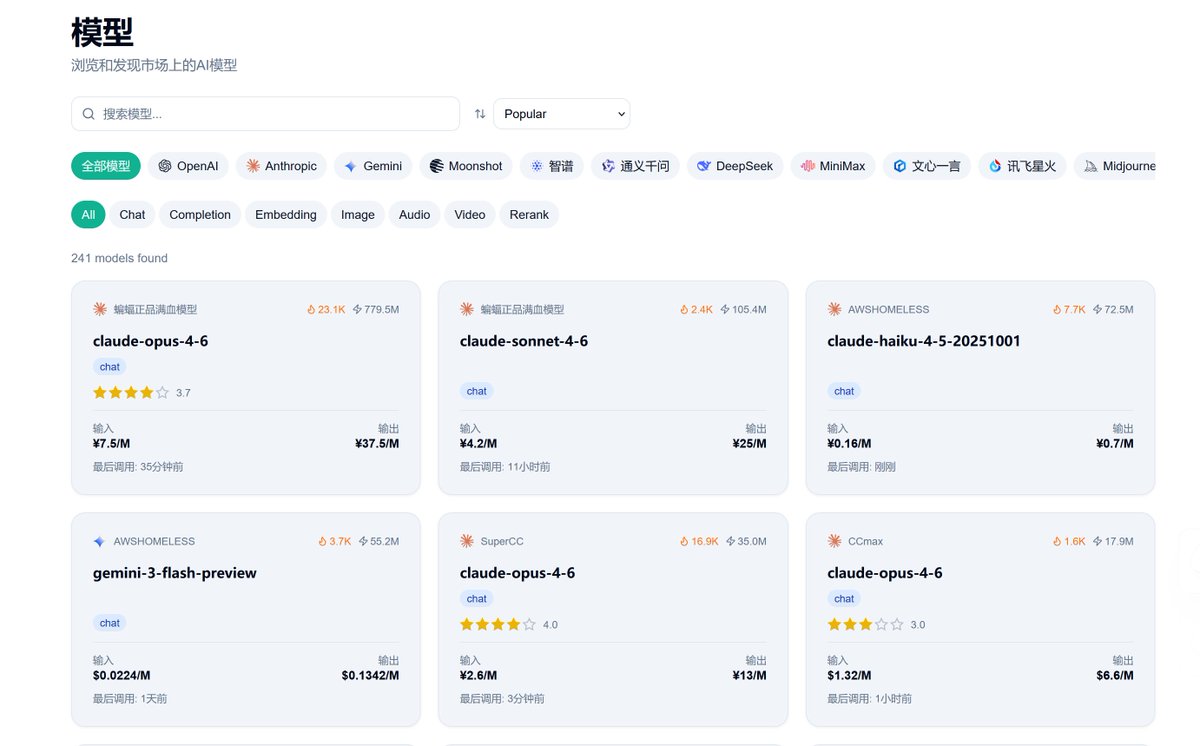This screenshot has height=746, width=1200.
Task: Open the claude-sonnet-4-6 model title
Action: point(524,341)
